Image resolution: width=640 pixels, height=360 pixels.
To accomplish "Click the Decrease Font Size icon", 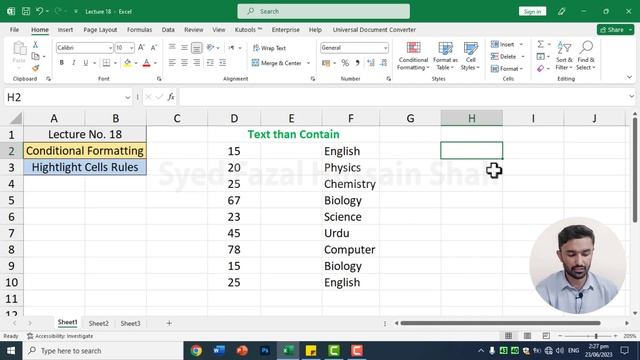I will 154,48.
